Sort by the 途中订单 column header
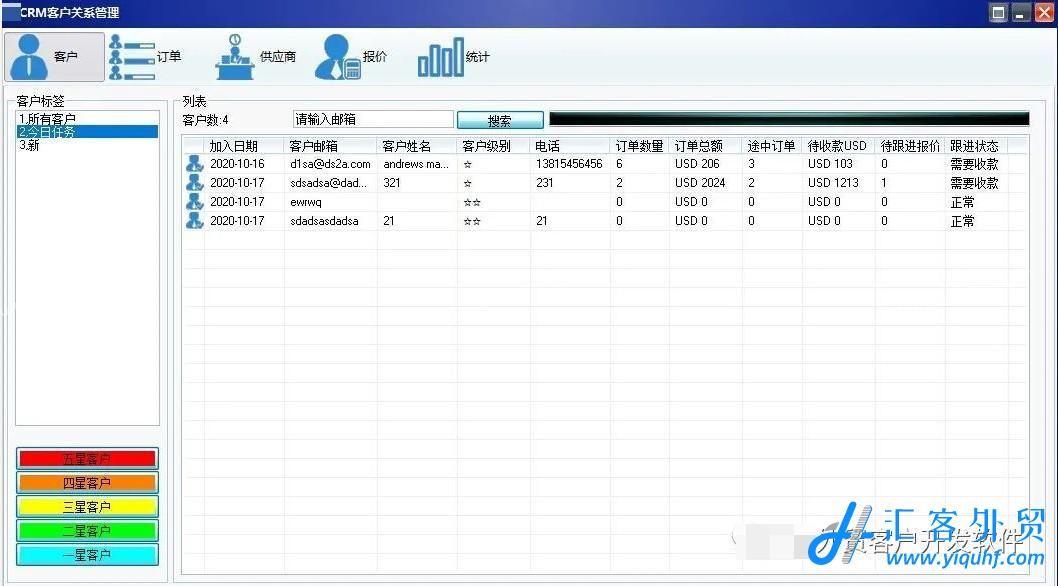The height and width of the screenshot is (586, 1058). [x=771, y=146]
